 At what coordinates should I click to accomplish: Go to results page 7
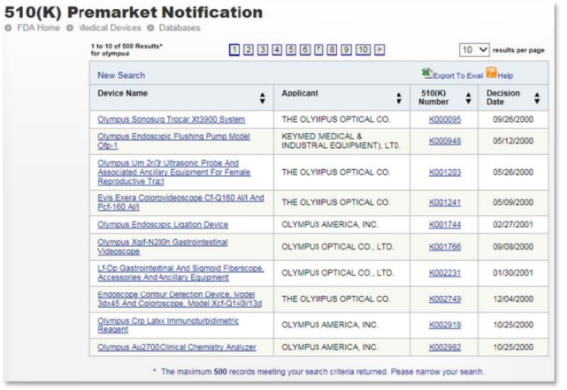click(318, 50)
